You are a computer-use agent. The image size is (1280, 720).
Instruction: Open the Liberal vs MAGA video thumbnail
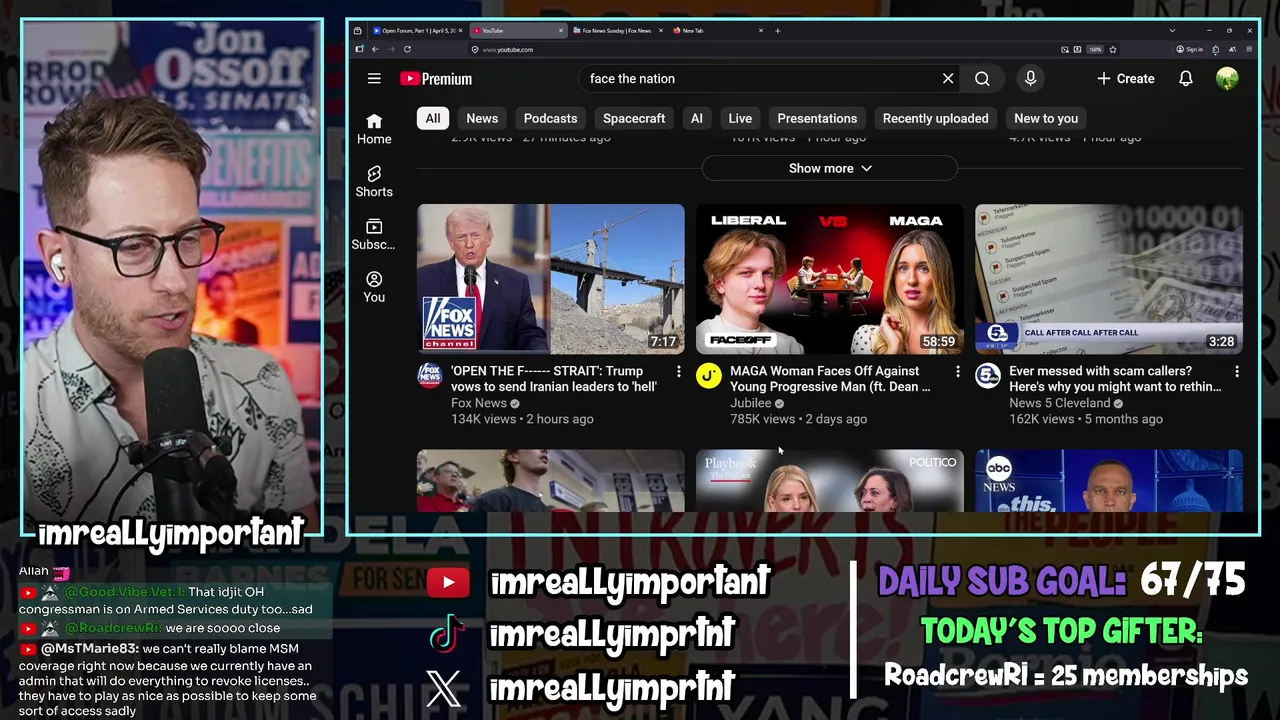830,279
